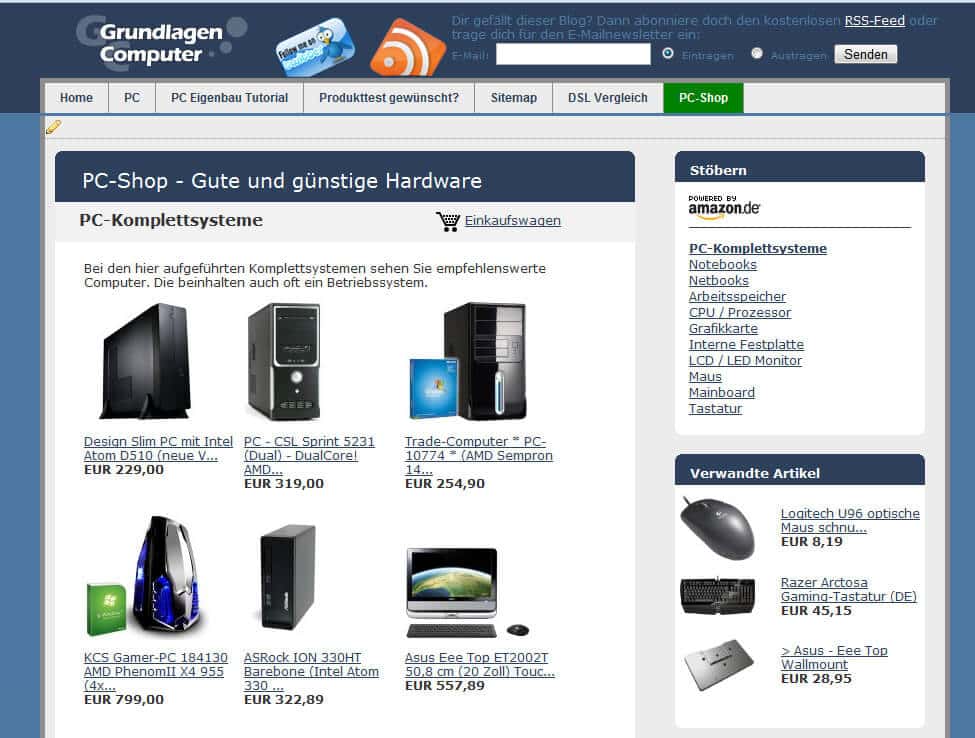Click the Logitech mouse thumbnail
This screenshot has height=738, width=975.
click(x=718, y=528)
